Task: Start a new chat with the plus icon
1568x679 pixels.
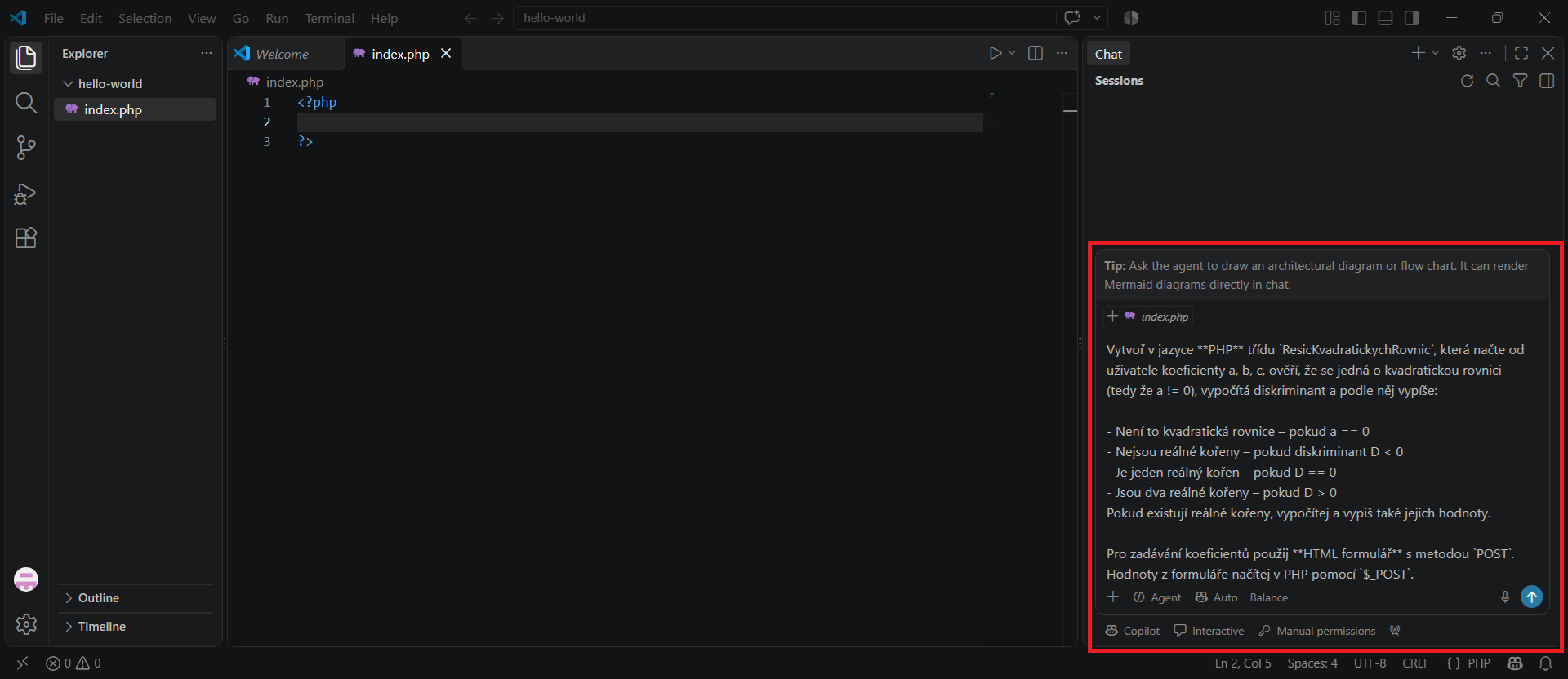Action: coord(1418,53)
